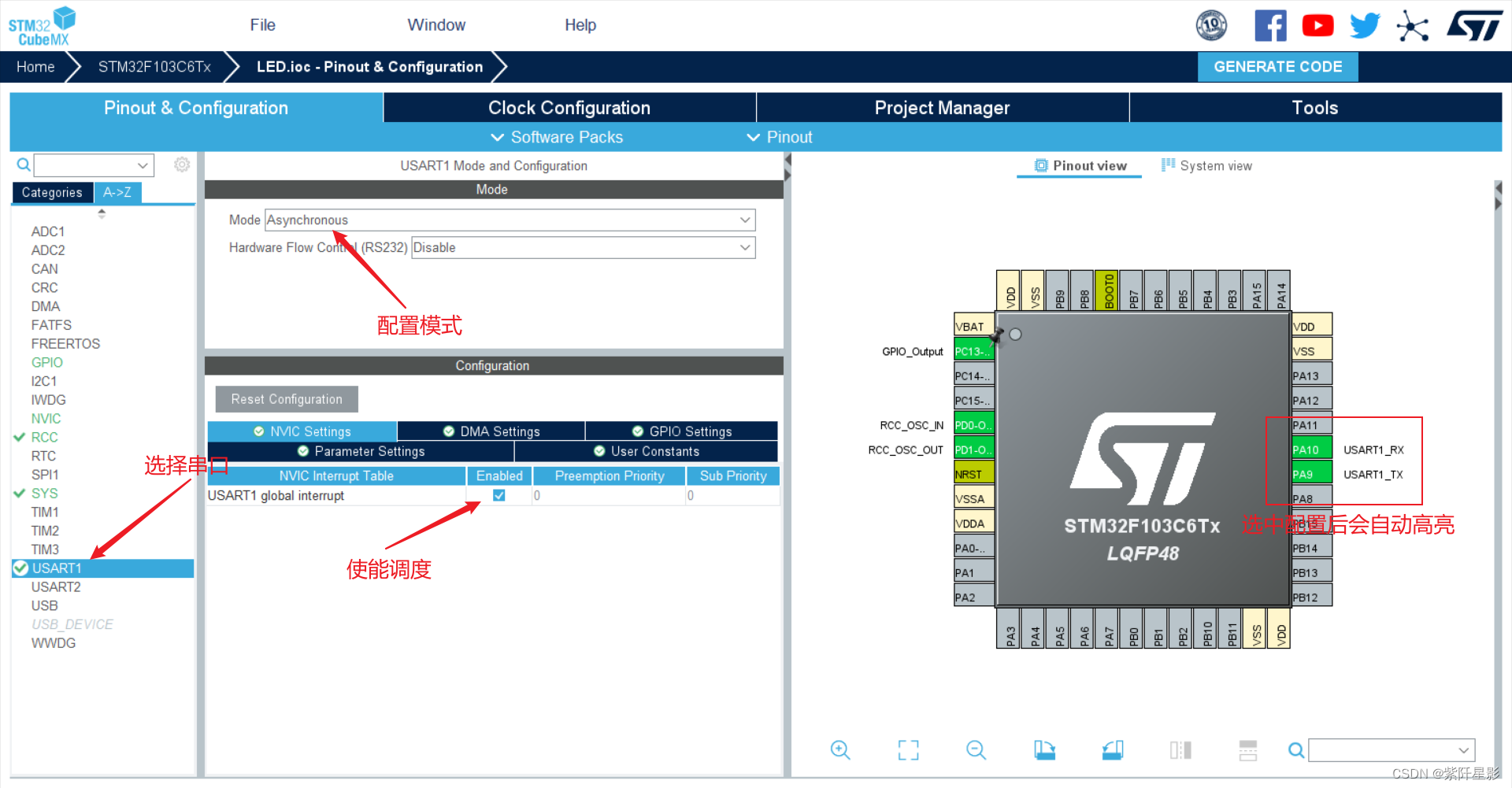Click the BOOT0 pin on the chip
This screenshot has height=788, width=1512.
pos(1106,290)
